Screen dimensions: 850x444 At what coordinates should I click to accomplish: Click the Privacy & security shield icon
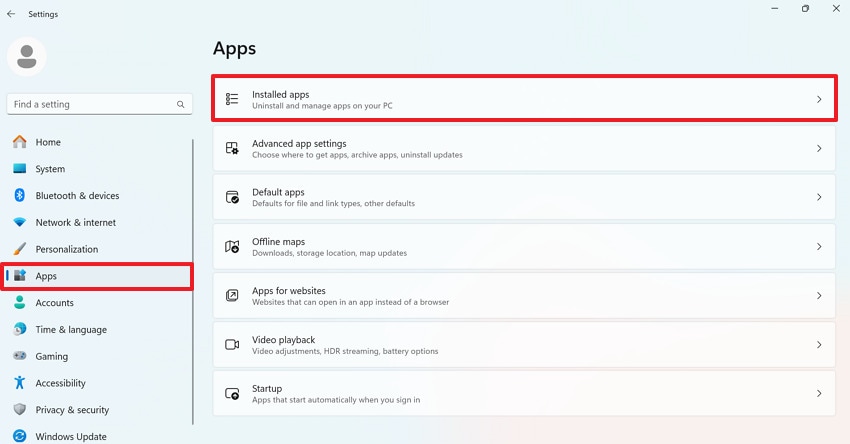(x=20, y=409)
